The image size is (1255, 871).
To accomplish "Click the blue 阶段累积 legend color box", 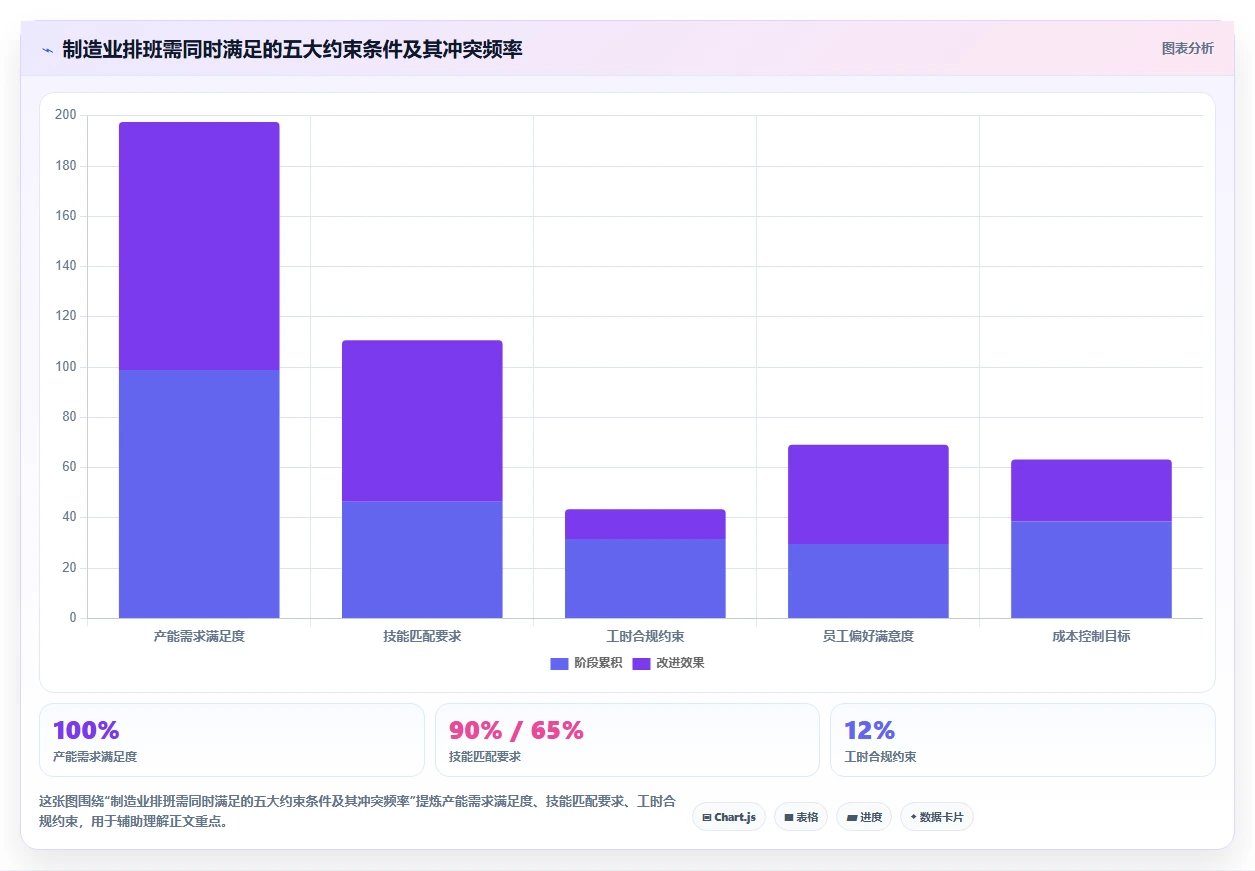I will point(559,663).
